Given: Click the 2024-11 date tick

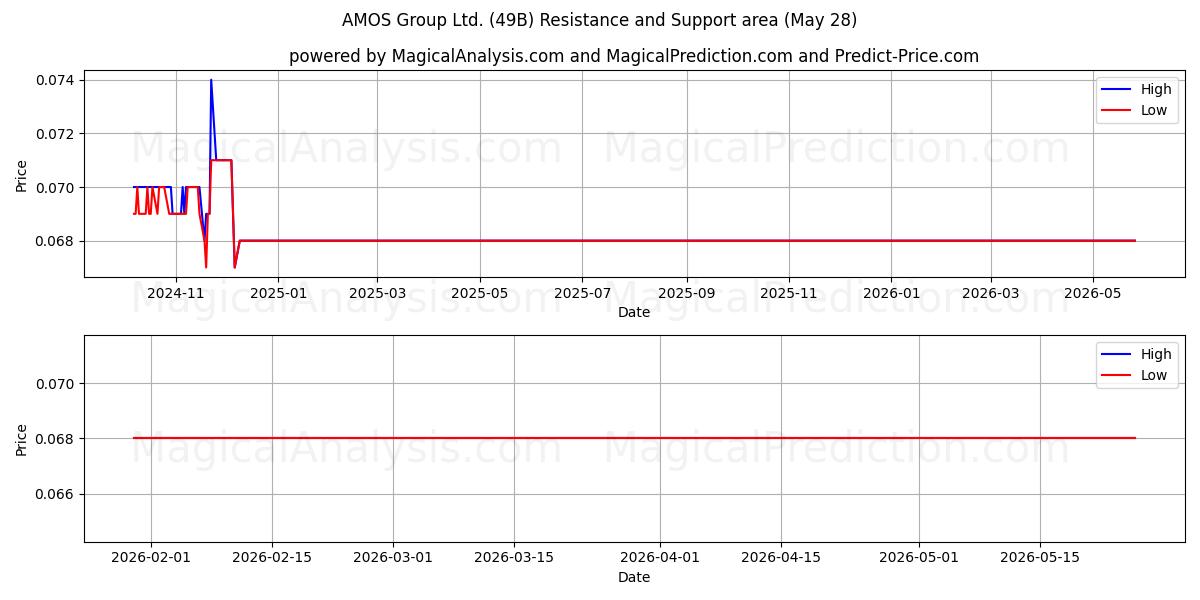Looking at the screenshot, I should coord(176,293).
